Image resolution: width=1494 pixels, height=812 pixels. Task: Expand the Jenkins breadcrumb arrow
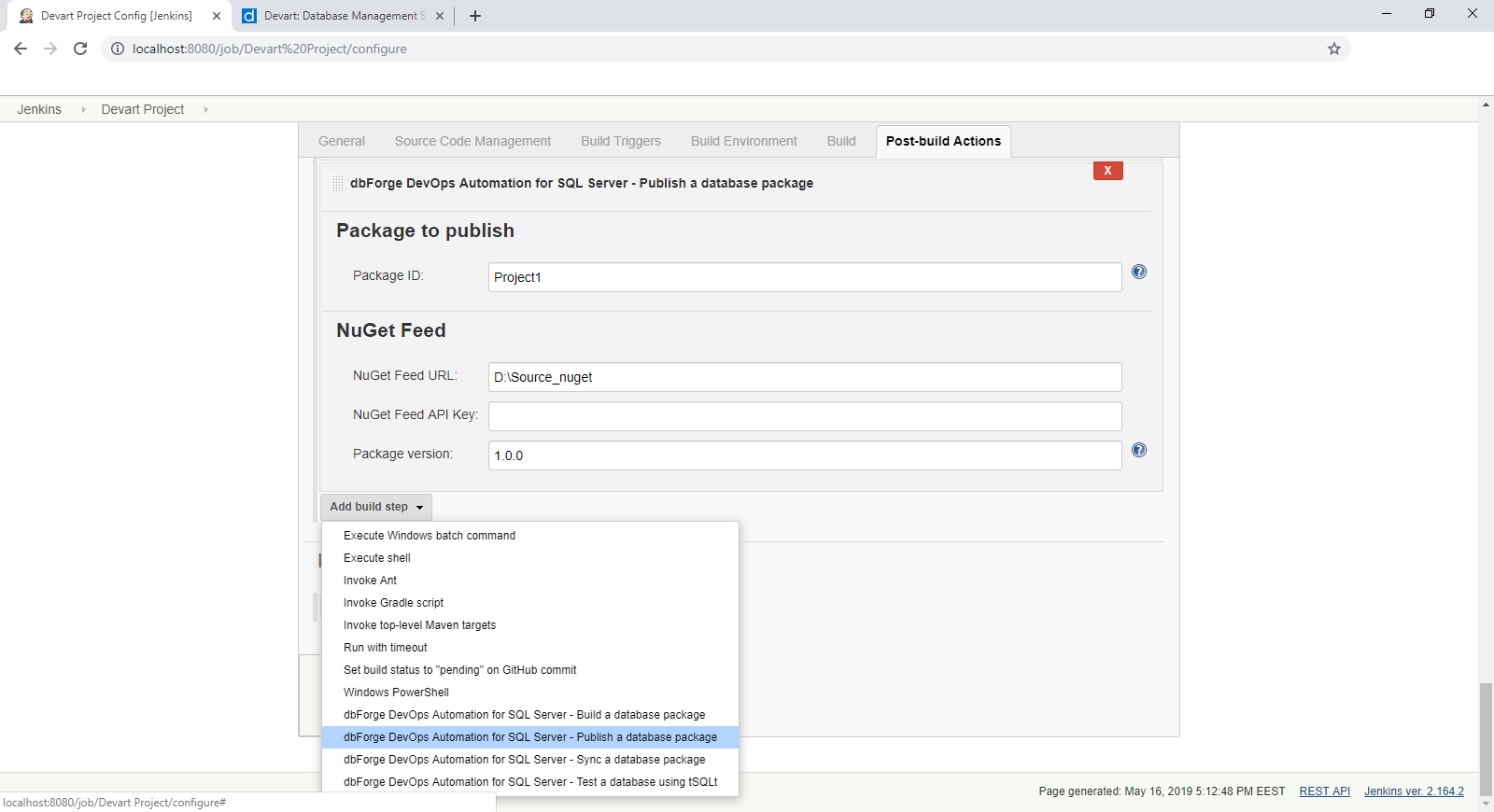pyautogui.click(x=83, y=109)
